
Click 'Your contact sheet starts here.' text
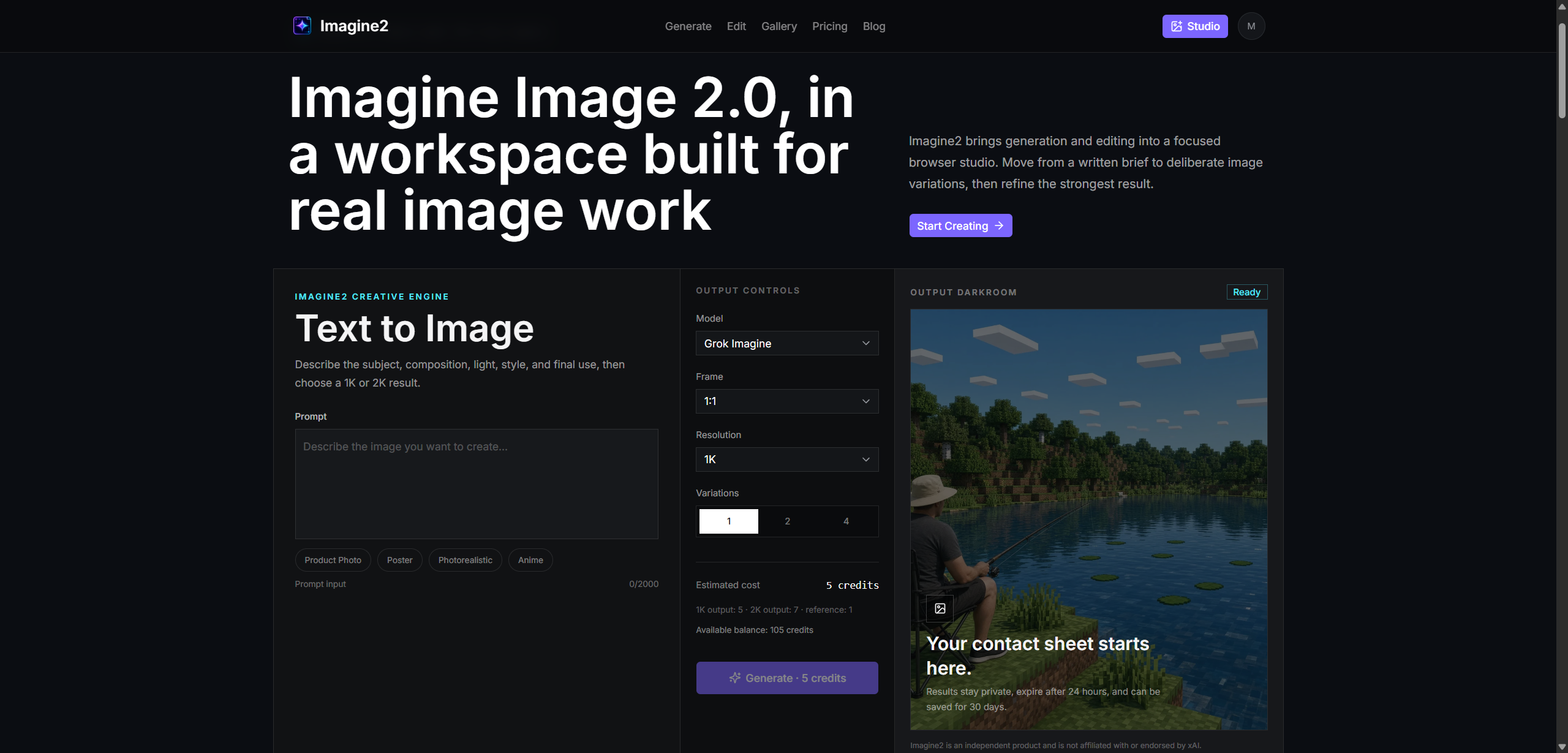click(x=1038, y=656)
